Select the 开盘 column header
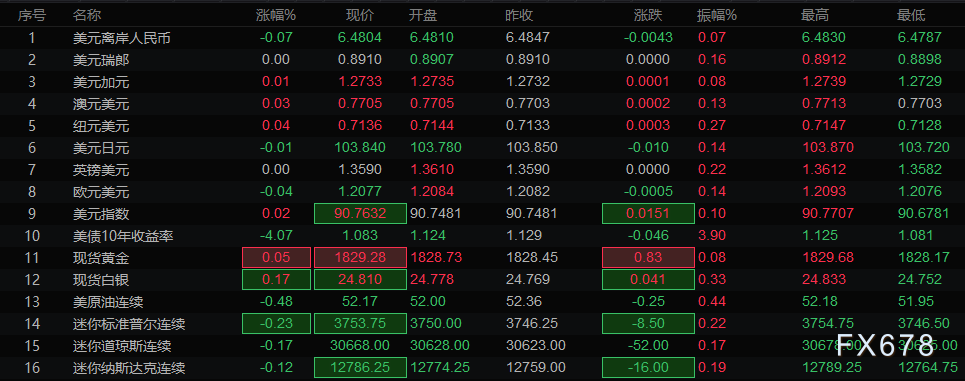Image resolution: width=965 pixels, height=381 pixels. coord(423,15)
